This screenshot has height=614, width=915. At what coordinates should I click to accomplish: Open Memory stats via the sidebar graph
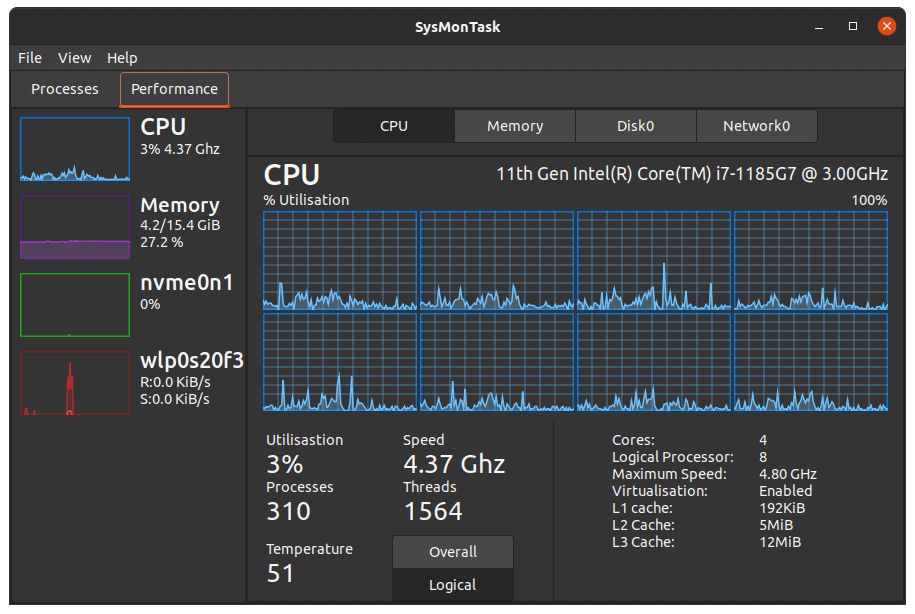[74, 227]
